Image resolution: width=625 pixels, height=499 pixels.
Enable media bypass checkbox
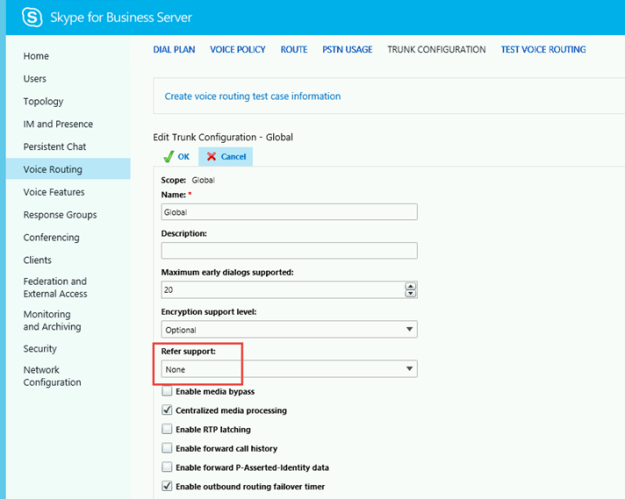[167, 392]
